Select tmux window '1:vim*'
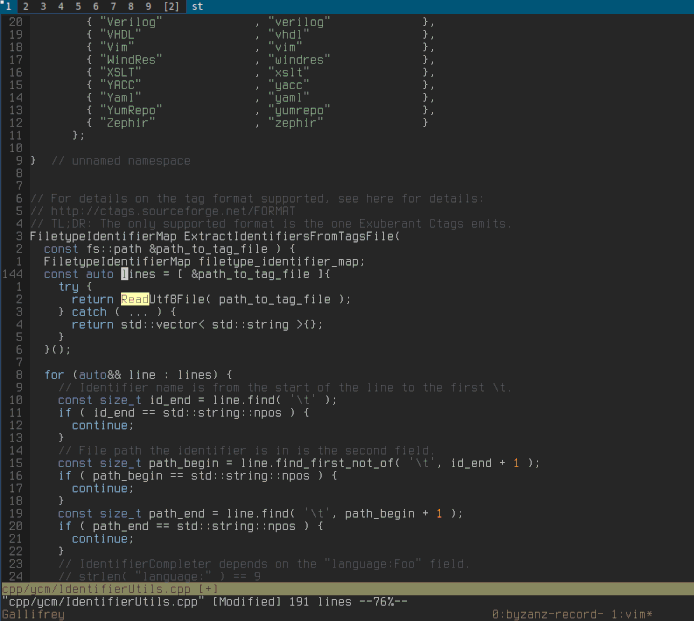Screen dimensions: 694x621 (x=632, y=614)
